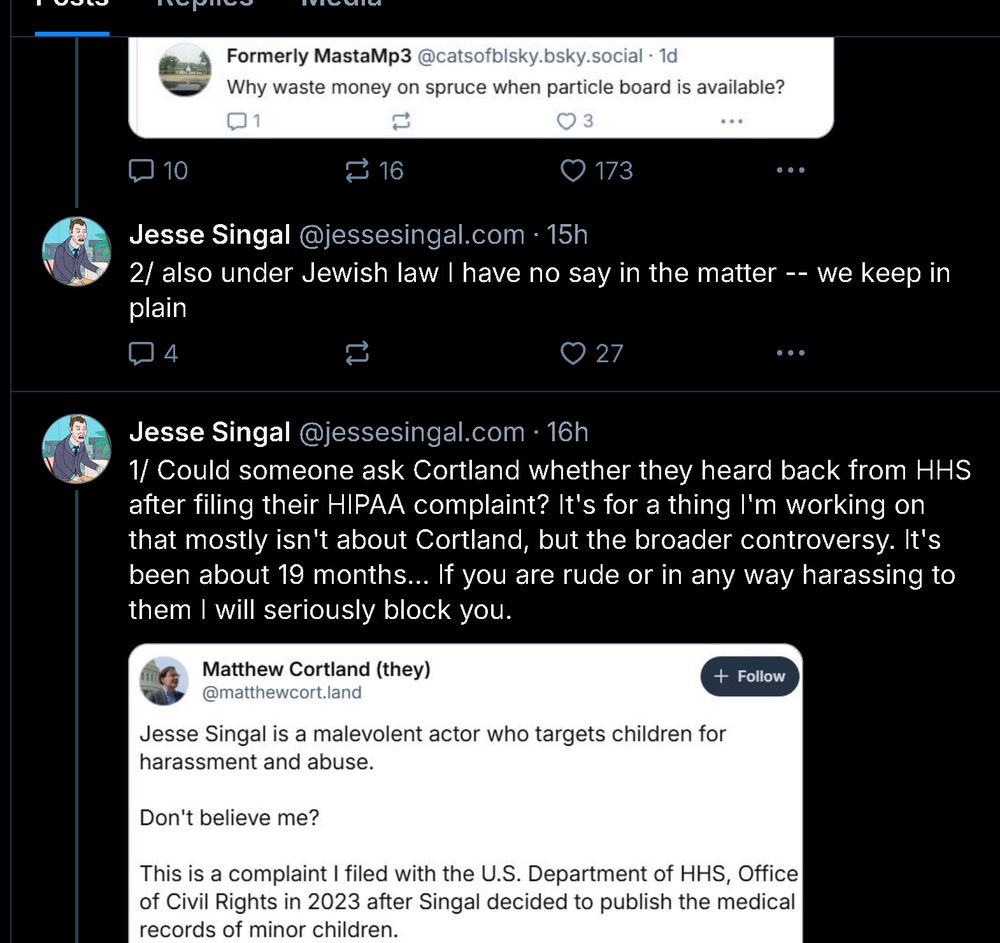Viewport: 1000px width, 943px height.
Task: Follow Matthew Cortland
Action: coord(750,677)
